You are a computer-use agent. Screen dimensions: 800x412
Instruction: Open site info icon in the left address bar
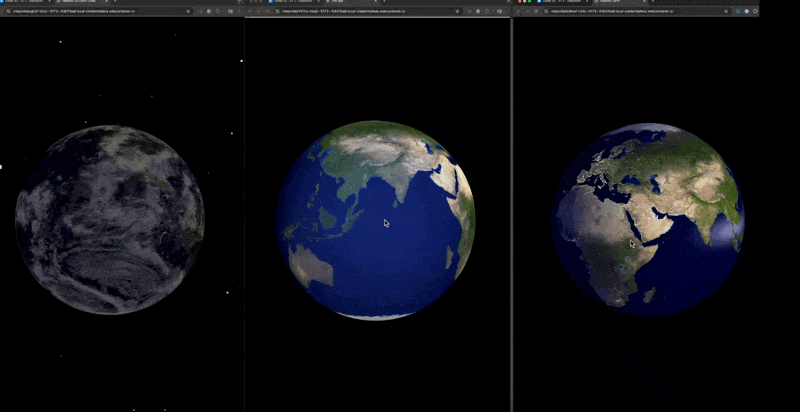[x=8, y=11]
